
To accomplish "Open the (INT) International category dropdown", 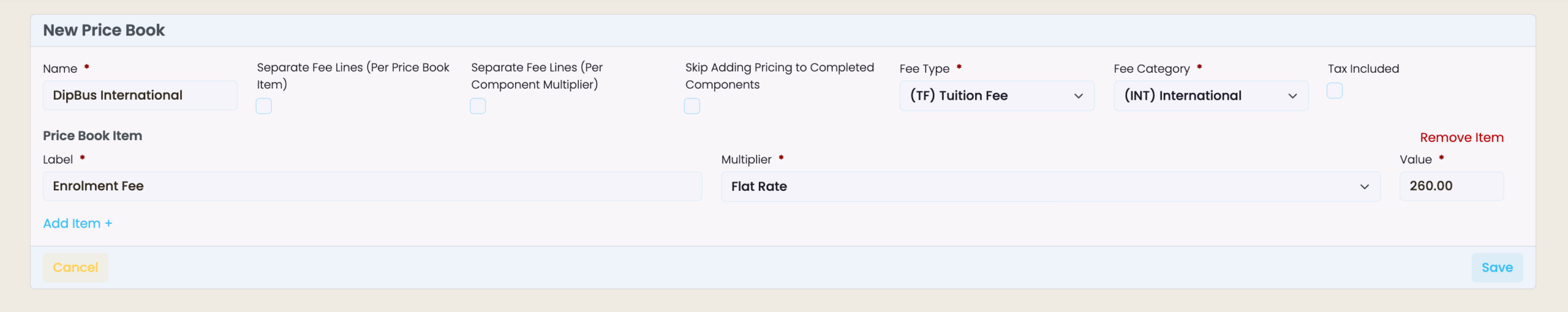I will (x=1211, y=96).
